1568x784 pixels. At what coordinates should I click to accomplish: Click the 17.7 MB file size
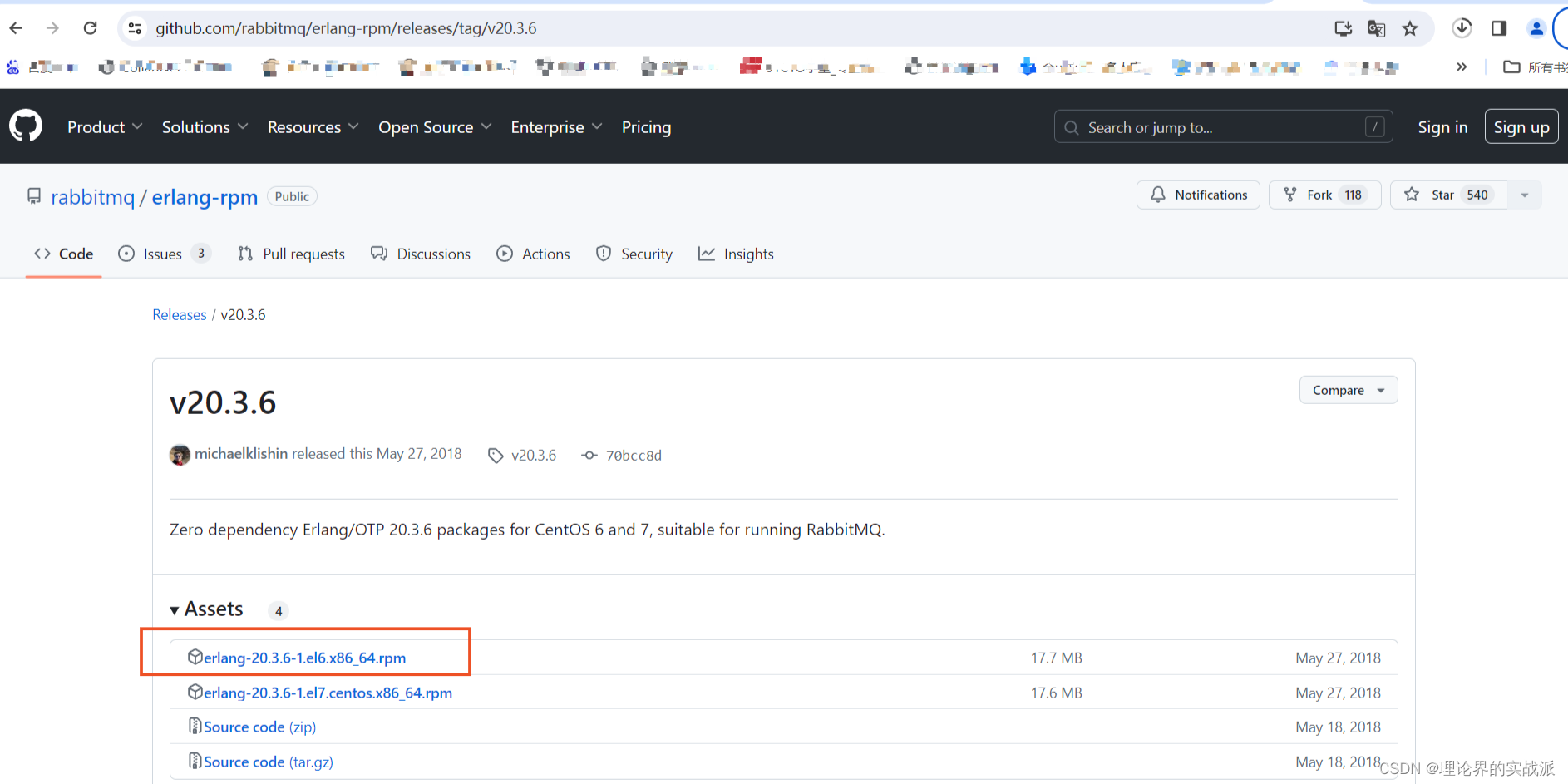coord(1056,658)
